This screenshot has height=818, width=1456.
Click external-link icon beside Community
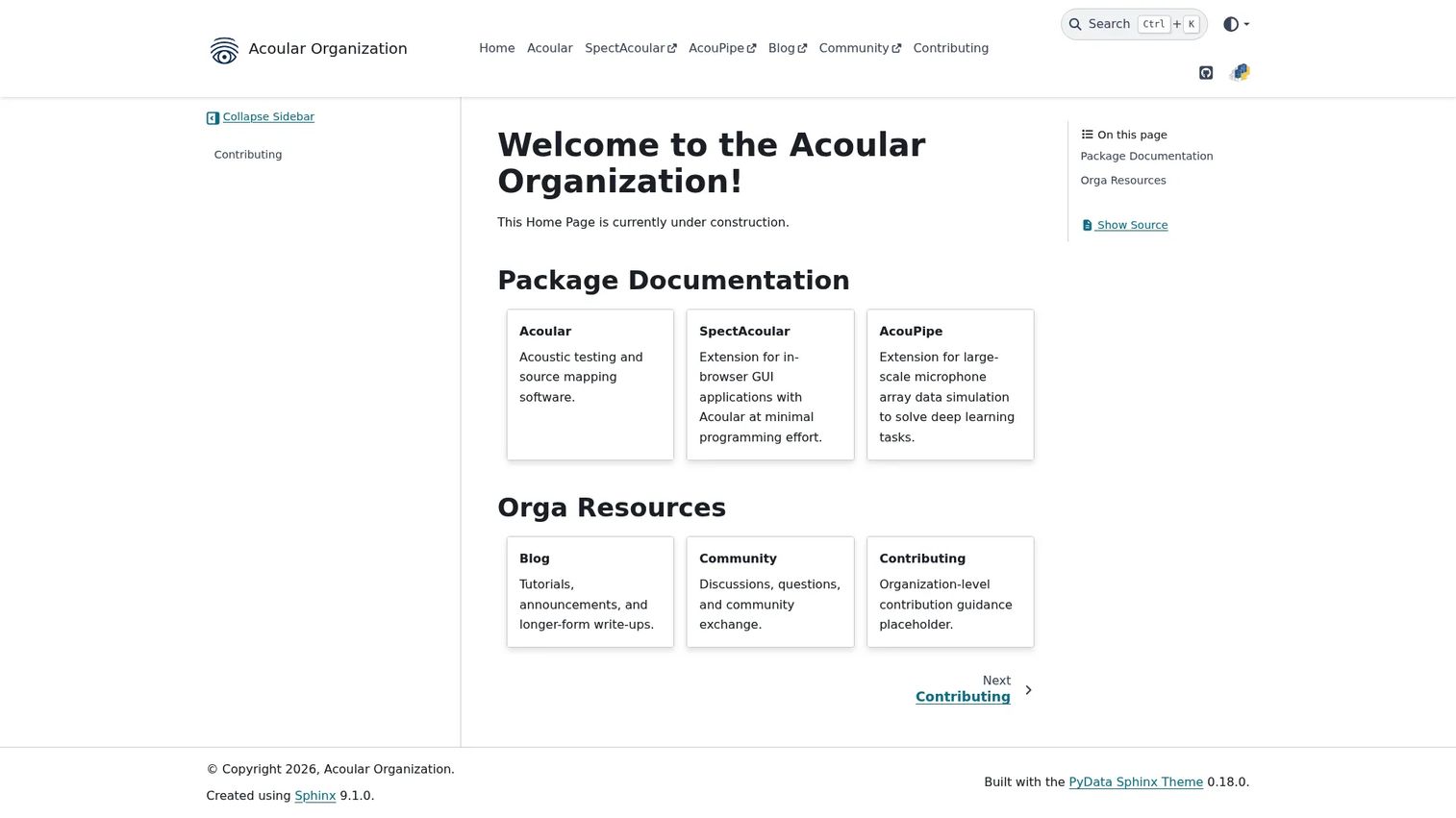point(896,48)
